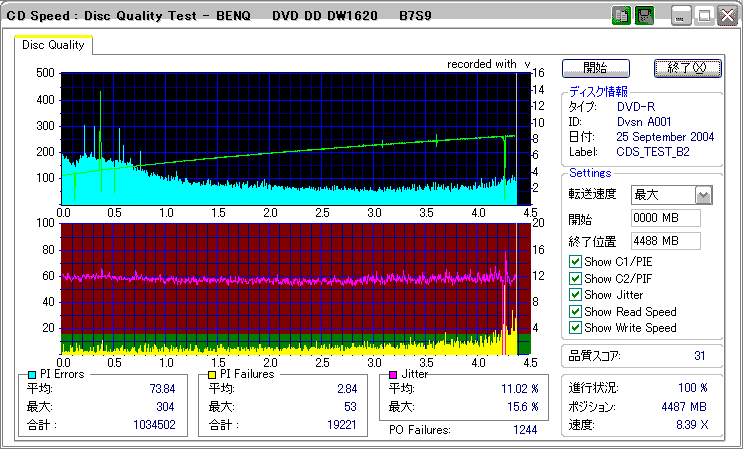Open the 転送速度 speed dropdown arrow
Screen dimensions: 743x449
point(704,195)
